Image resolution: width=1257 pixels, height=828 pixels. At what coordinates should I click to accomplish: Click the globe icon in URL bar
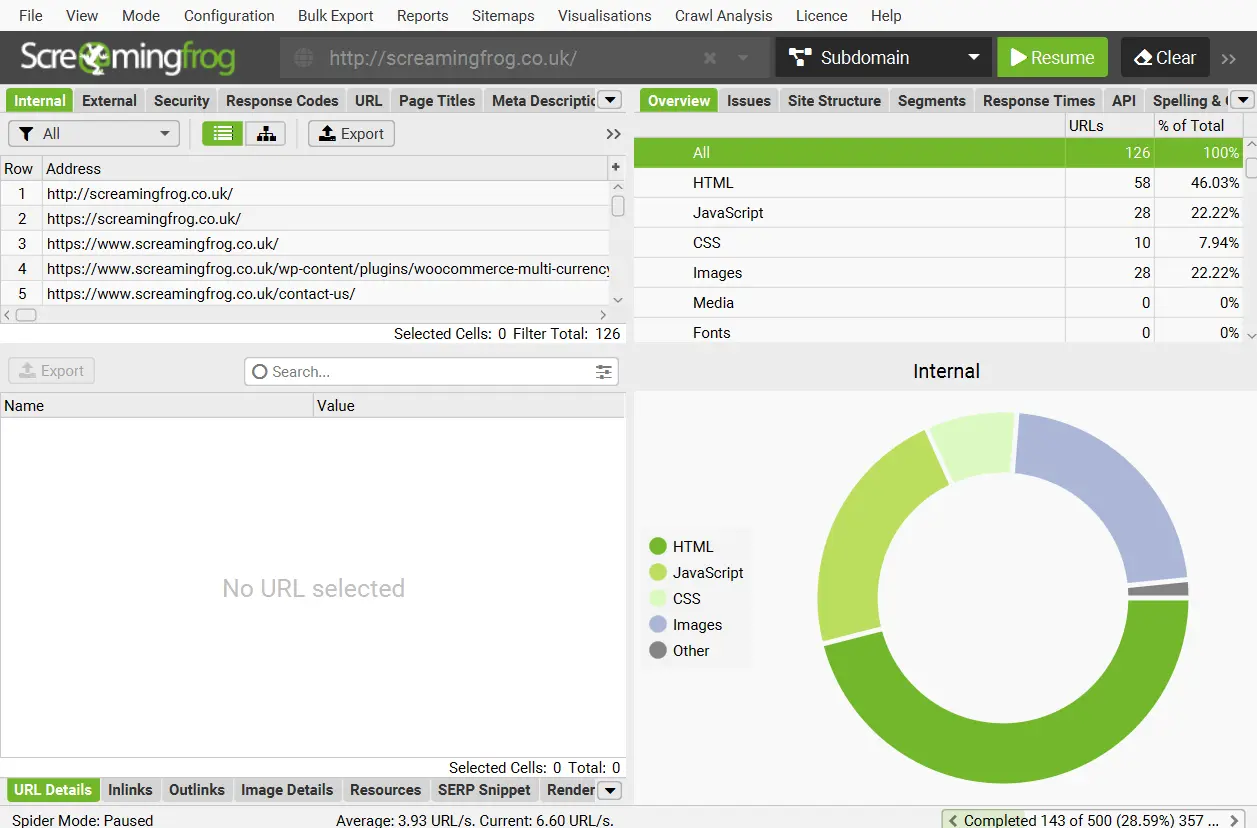pos(304,58)
